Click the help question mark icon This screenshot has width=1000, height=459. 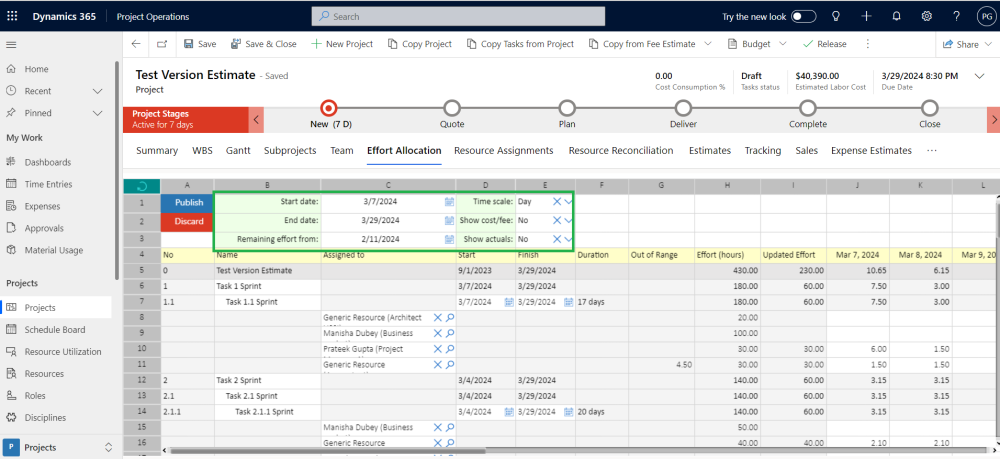click(x=957, y=17)
